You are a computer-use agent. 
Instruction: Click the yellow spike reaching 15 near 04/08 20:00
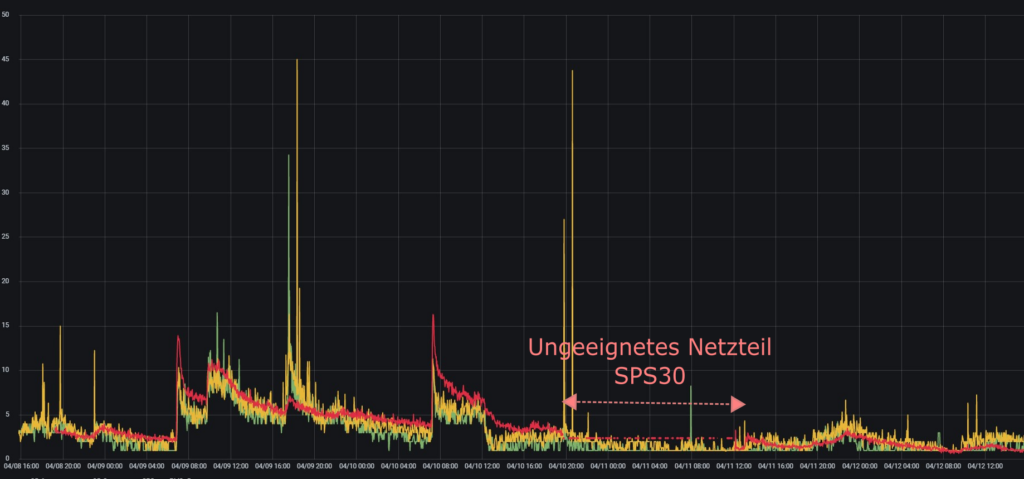(60, 328)
